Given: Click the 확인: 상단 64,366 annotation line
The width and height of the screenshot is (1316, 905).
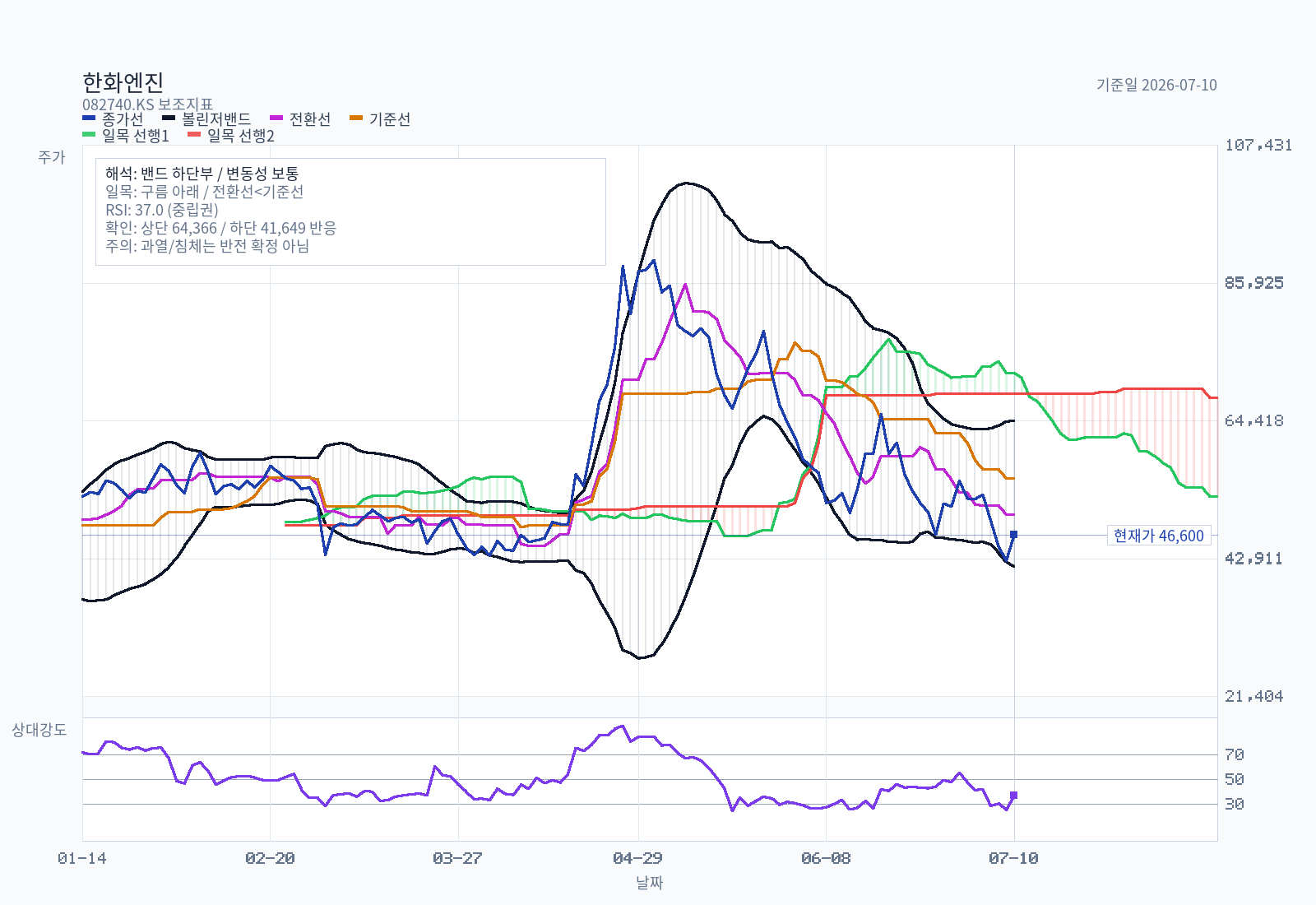Looking at the screenshot, I should click(220, 228).
